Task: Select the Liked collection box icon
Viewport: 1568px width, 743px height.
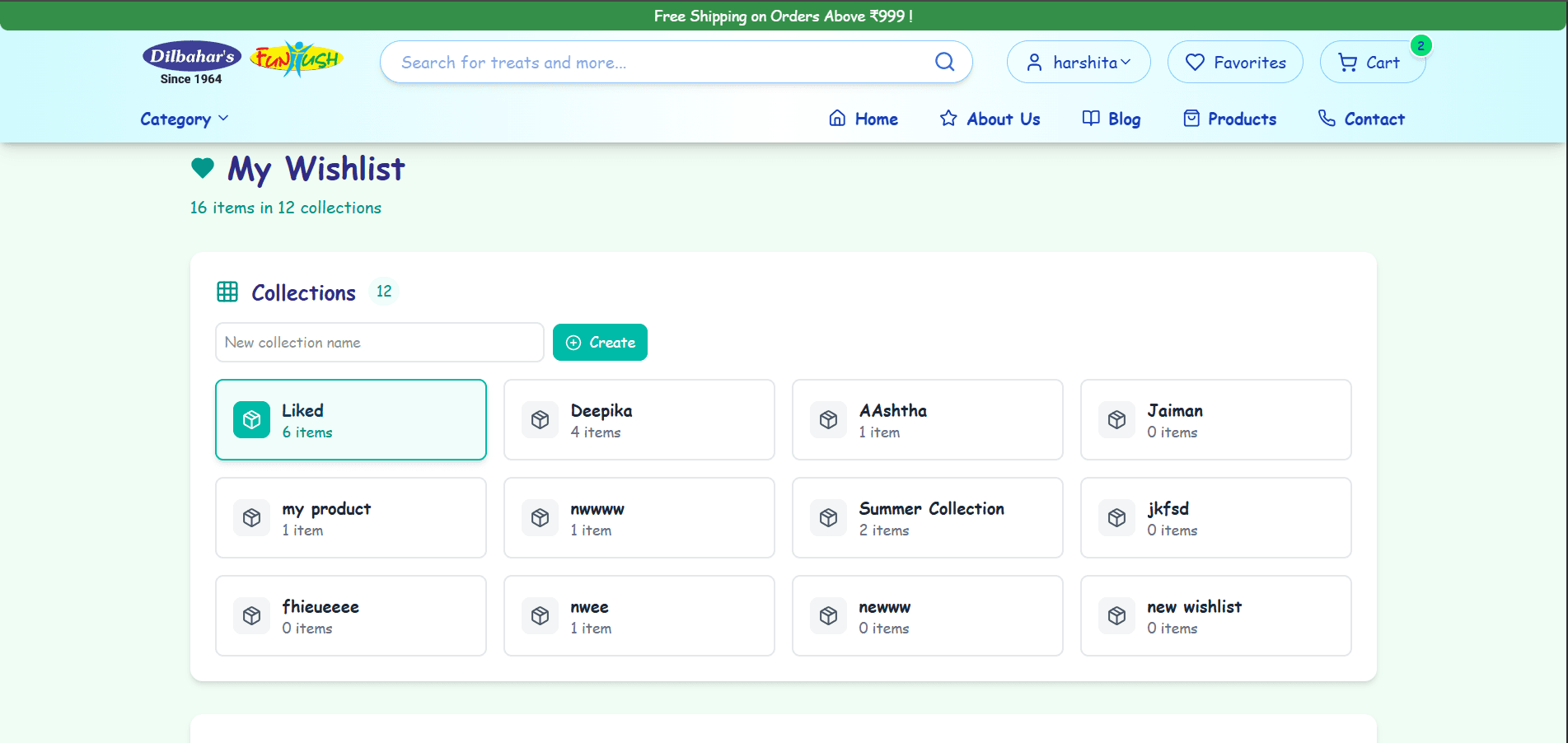Action: pyautogui.click(x=251, y=420)
